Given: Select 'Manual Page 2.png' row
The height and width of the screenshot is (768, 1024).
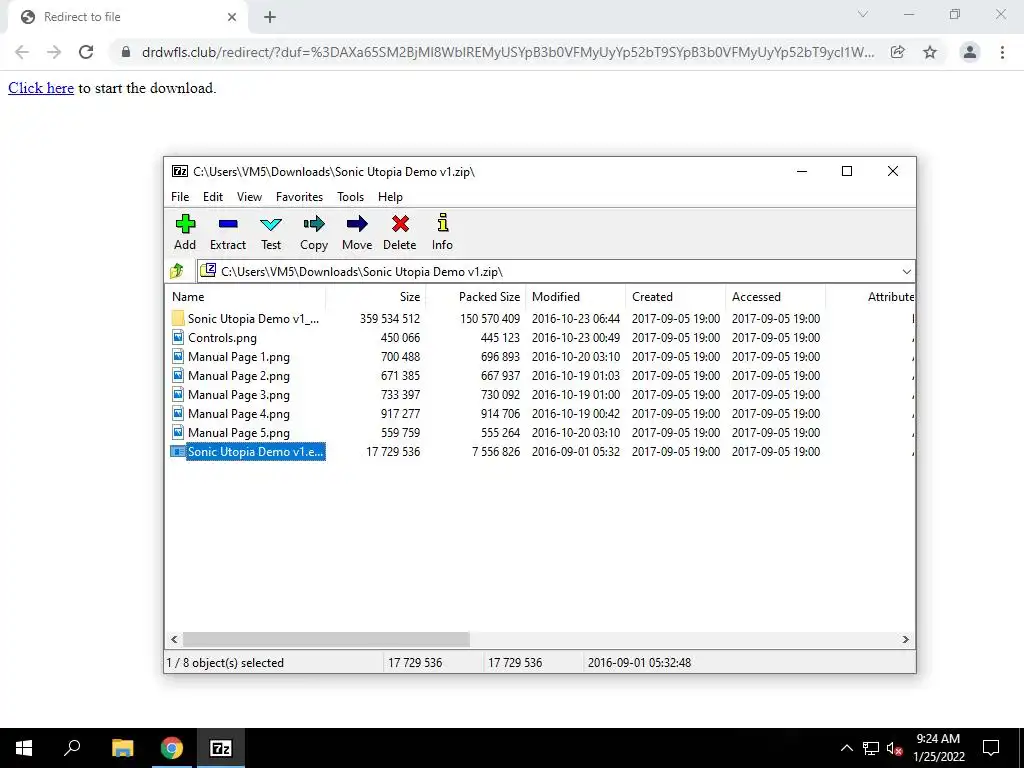Looking at the screenshot, I should [x=539, y=375].
